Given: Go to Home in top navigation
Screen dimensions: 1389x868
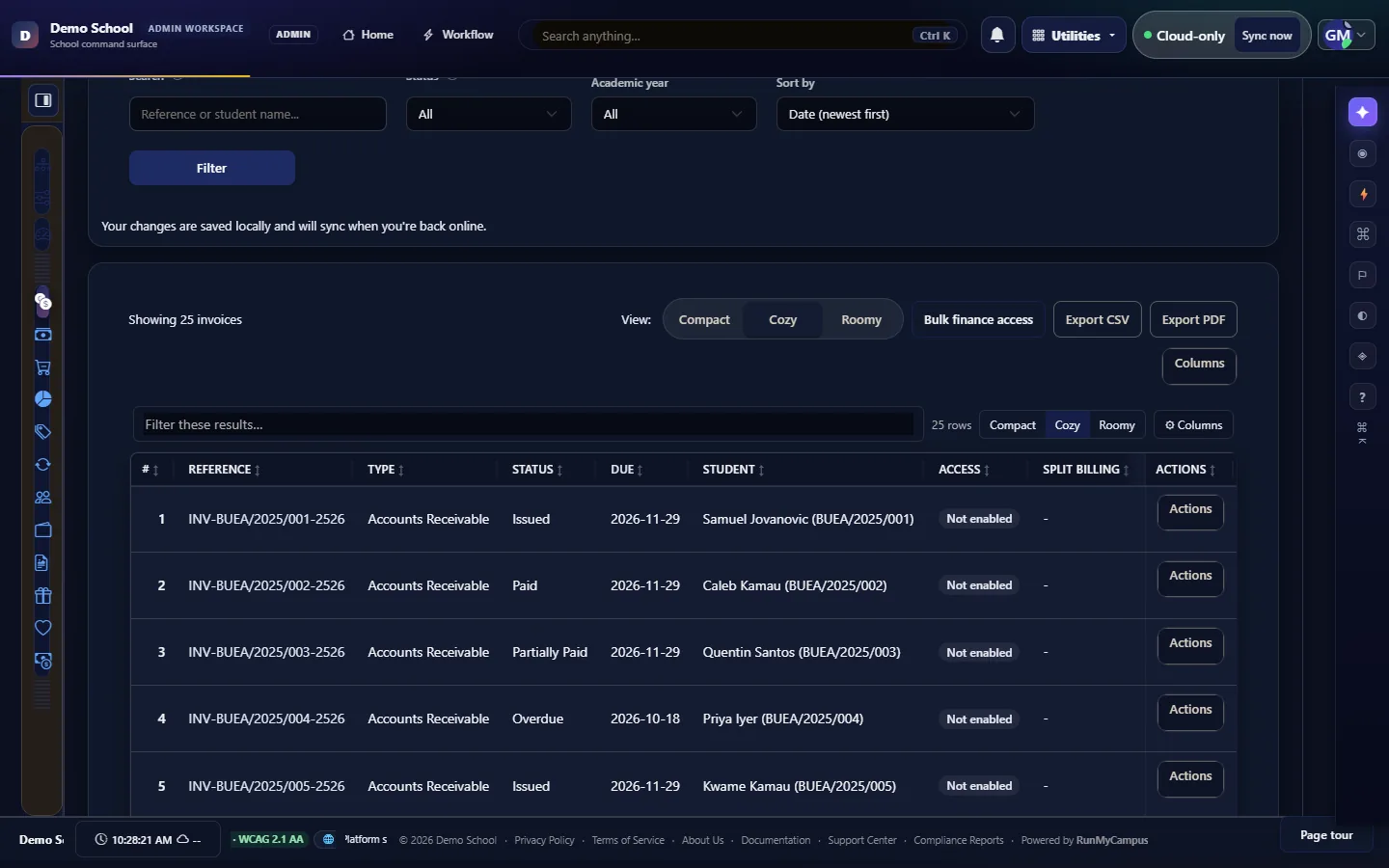Looking at the screenshot, I should pos(368,35).
